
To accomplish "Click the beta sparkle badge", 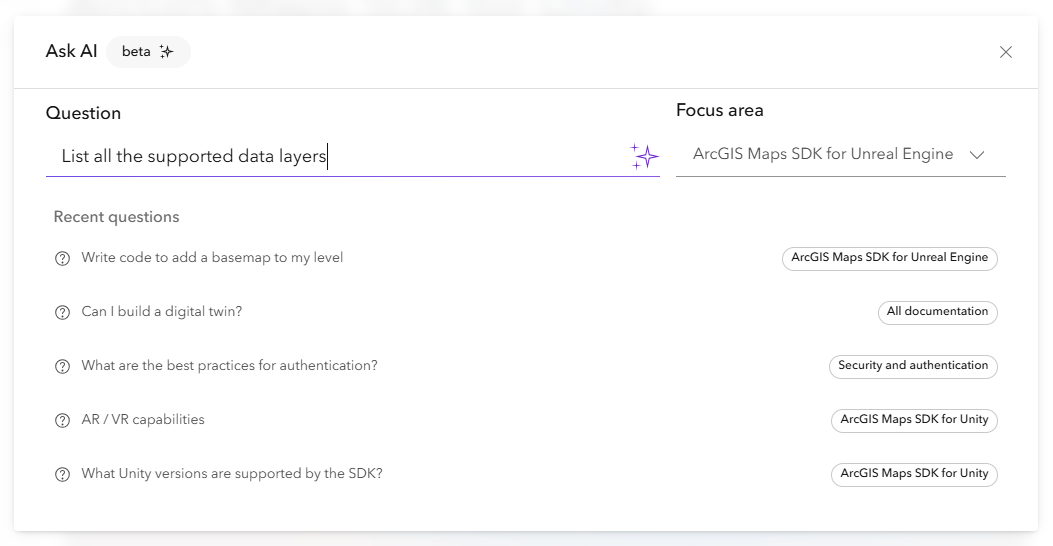I will pos(148,52).
